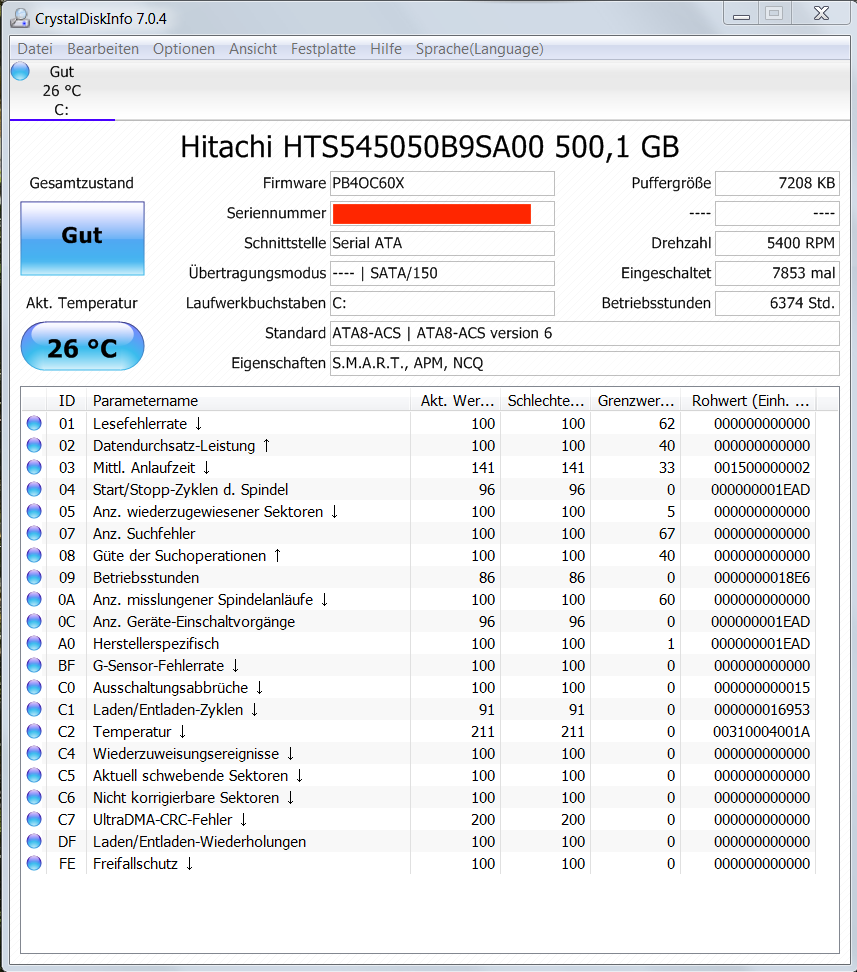This screenshot has width=857, height=972.
Task: Click the ID column header
Action: point(66,400)
